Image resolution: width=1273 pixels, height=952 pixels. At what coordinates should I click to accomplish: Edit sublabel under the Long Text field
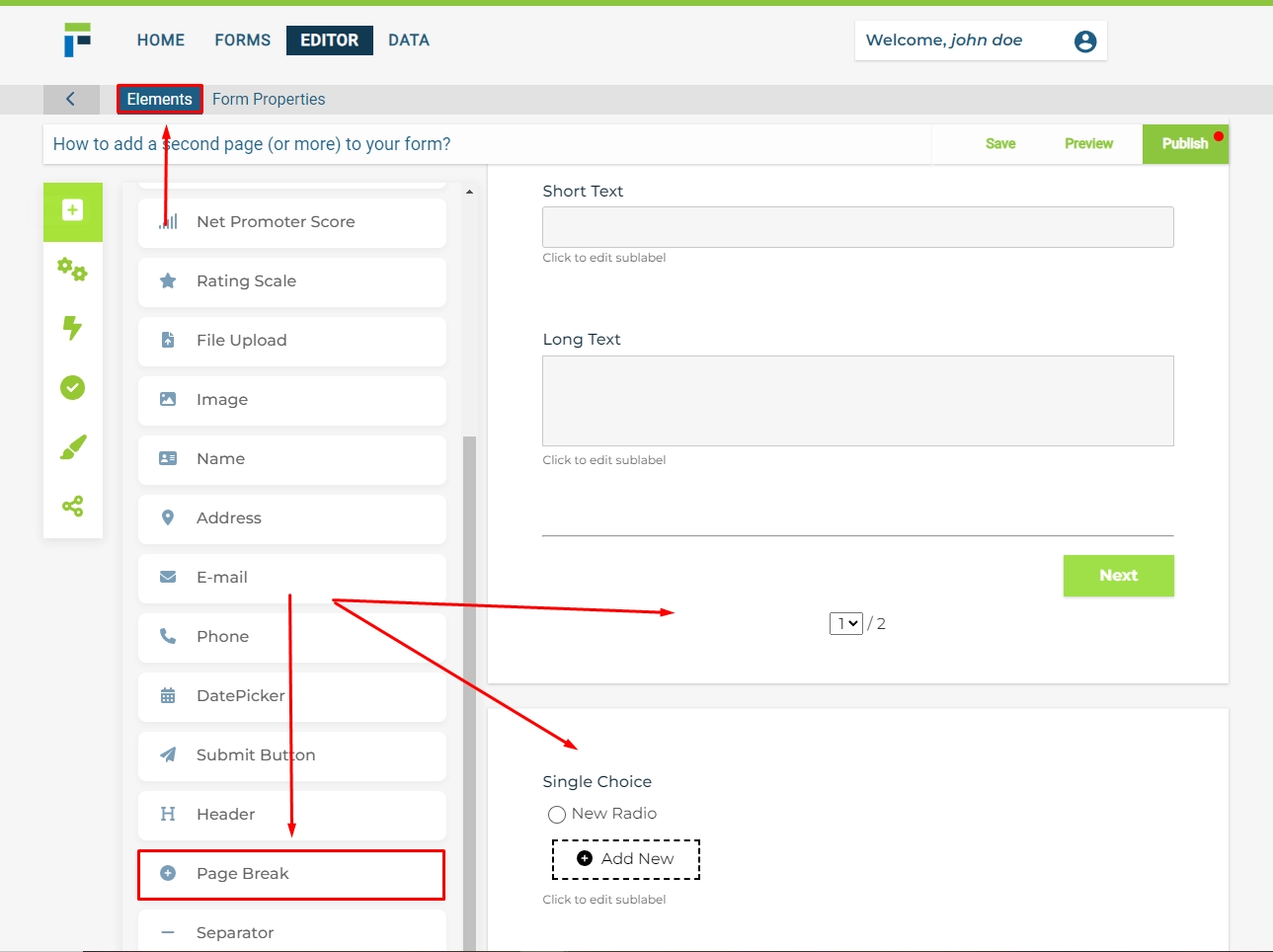click(x=604, y=460)
